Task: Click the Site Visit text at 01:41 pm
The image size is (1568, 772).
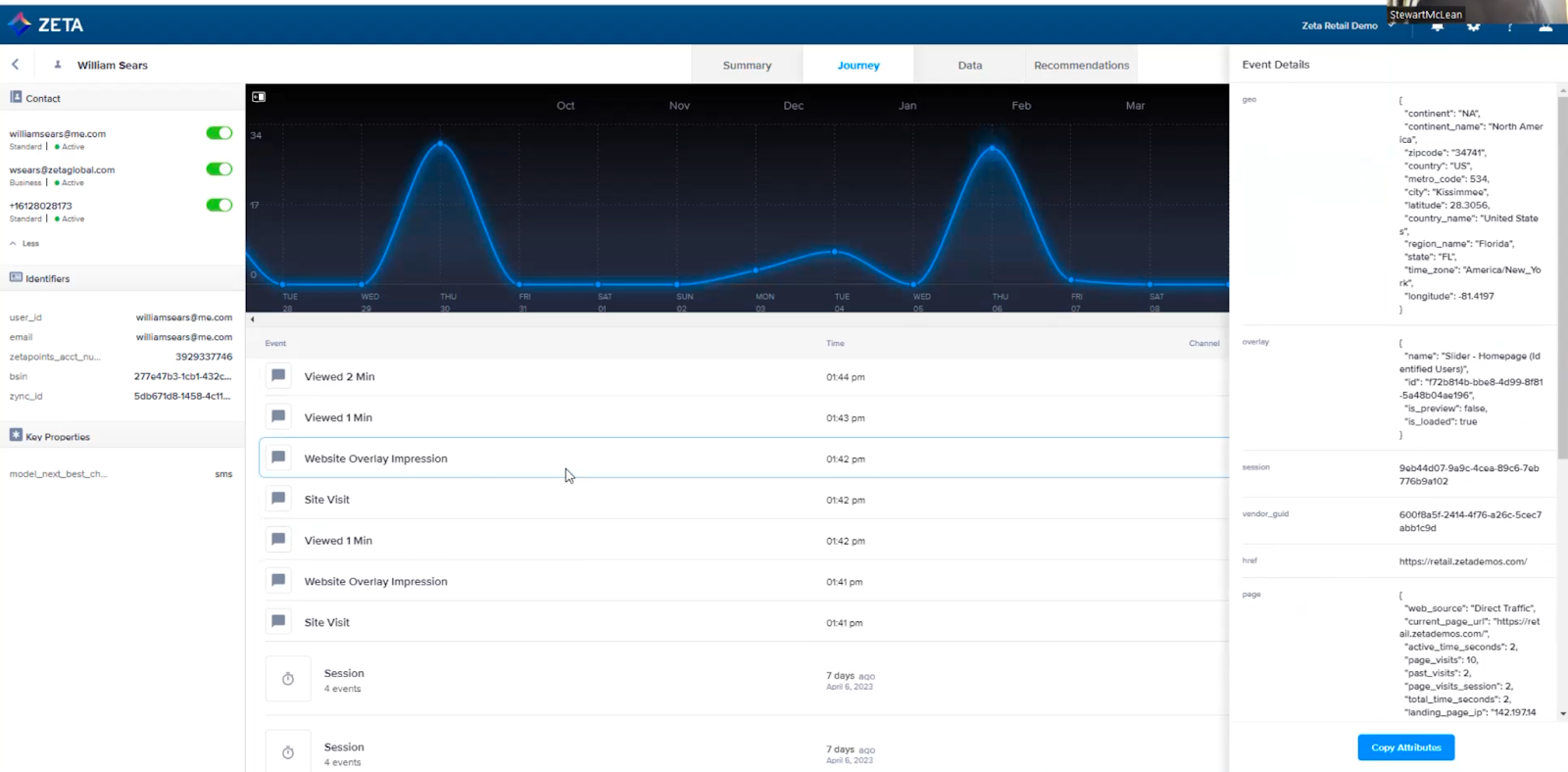Action: [x=326, y=622]
